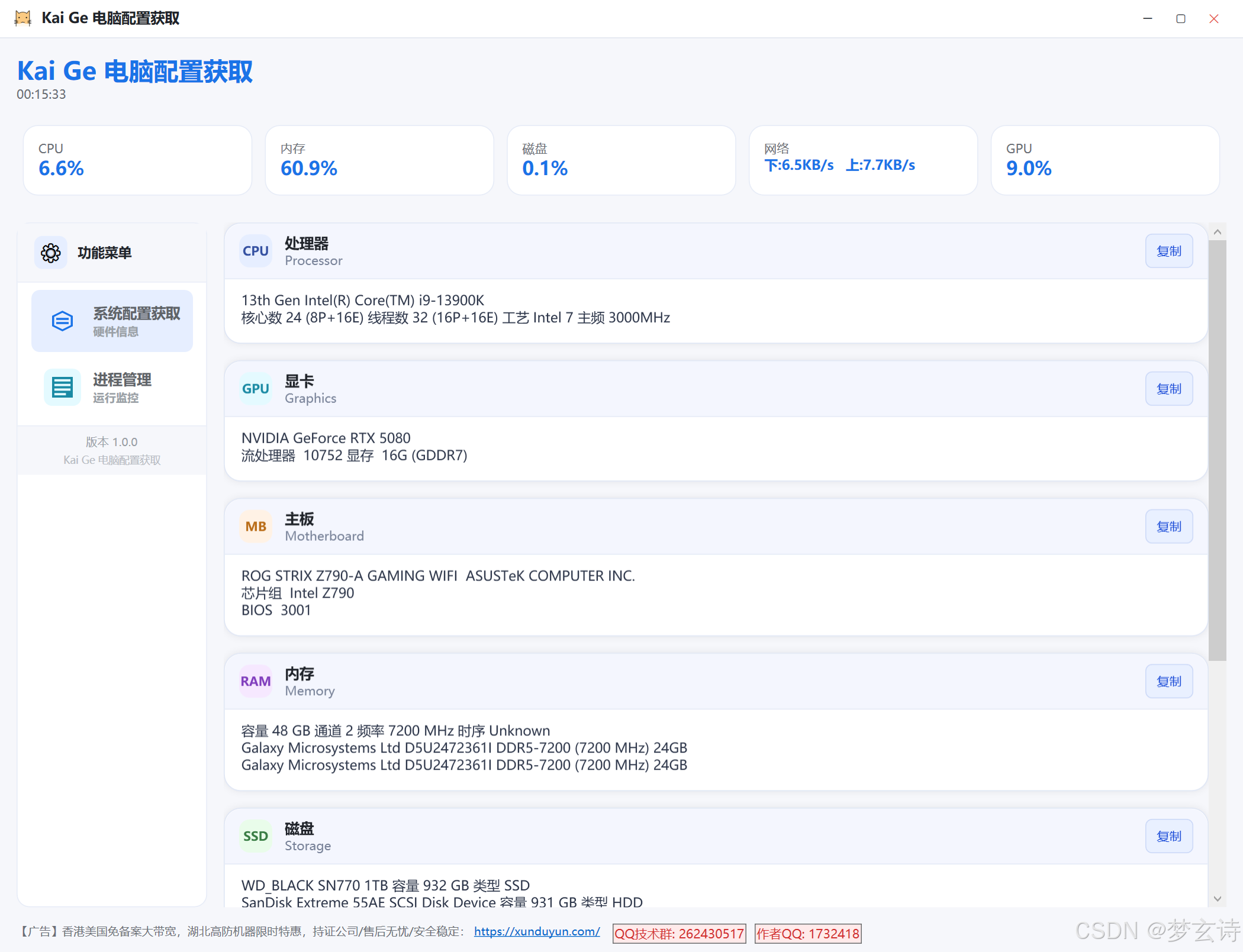Click the GPU badge icon in 显卡 section
The width and height of the screenshot is (1243, 952).
[x=256, y=389]
